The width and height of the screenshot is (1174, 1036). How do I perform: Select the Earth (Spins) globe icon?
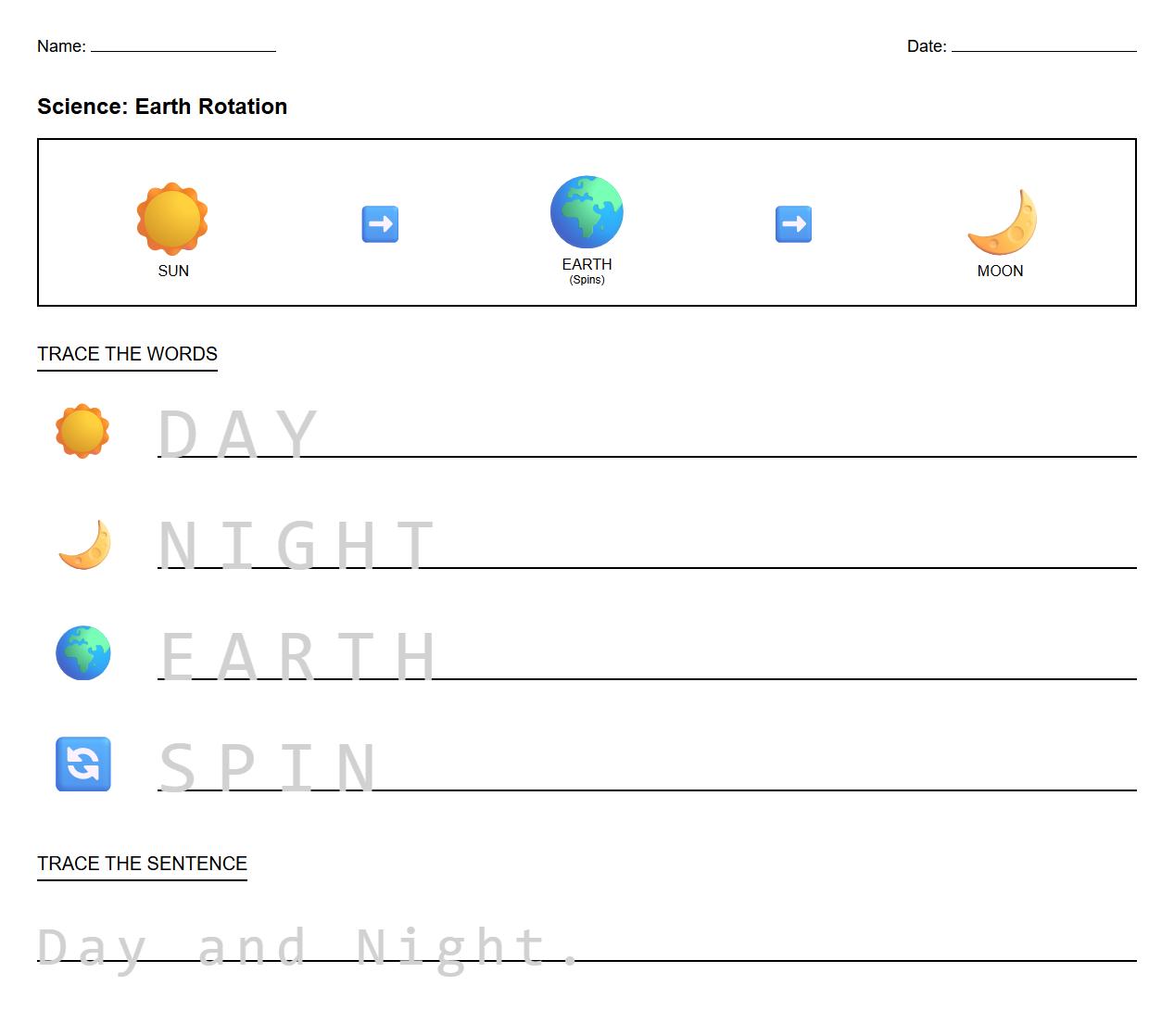coord(587,211)
